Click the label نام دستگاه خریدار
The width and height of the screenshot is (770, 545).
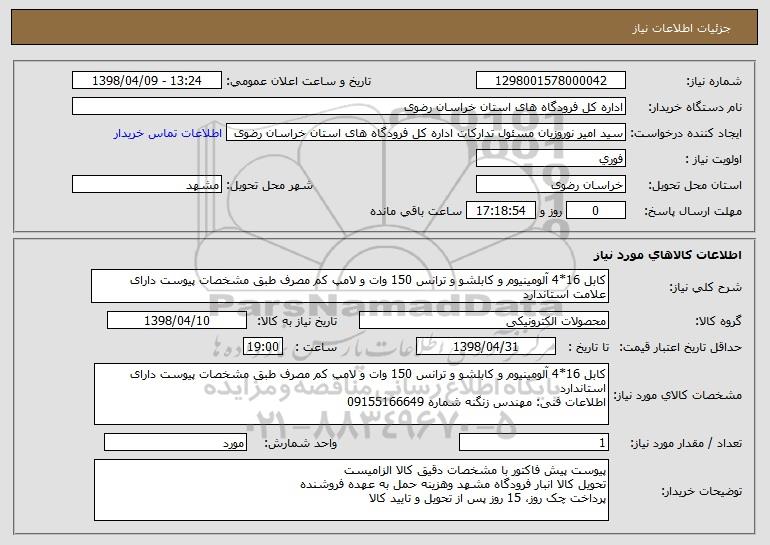(x=695, y=107)
